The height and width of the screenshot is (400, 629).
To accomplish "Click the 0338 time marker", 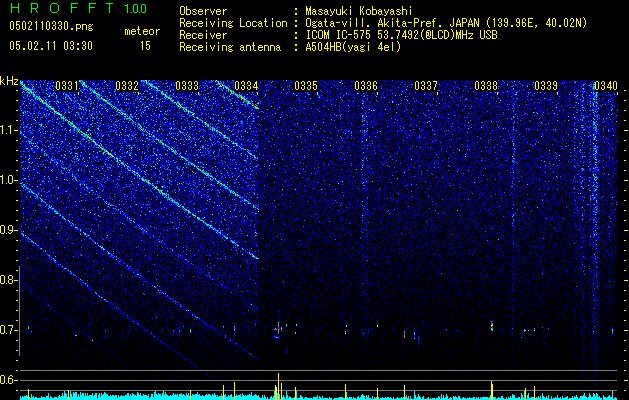I will (486, 86).
